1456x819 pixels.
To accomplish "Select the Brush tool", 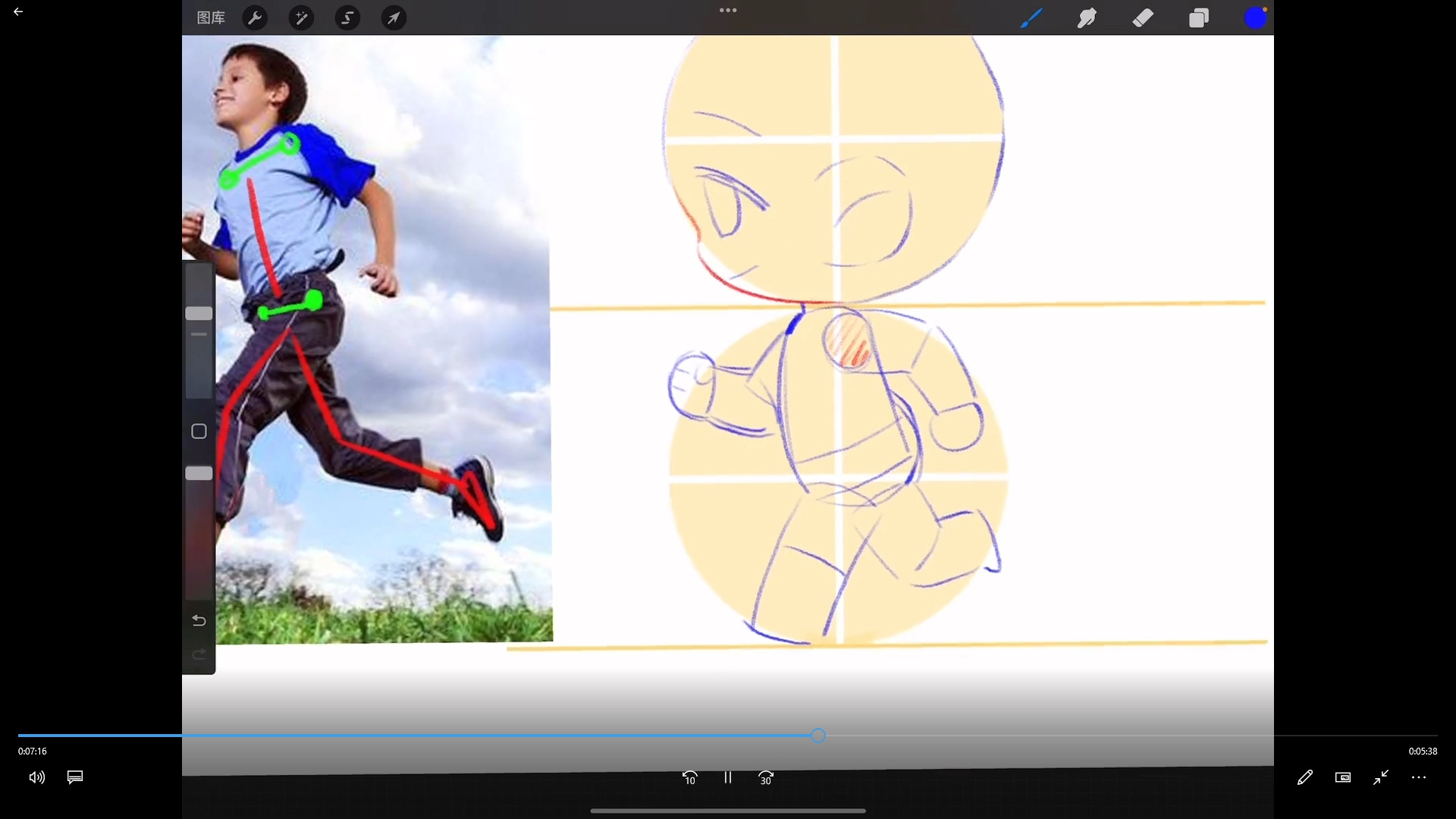I will pos(1031,18).
